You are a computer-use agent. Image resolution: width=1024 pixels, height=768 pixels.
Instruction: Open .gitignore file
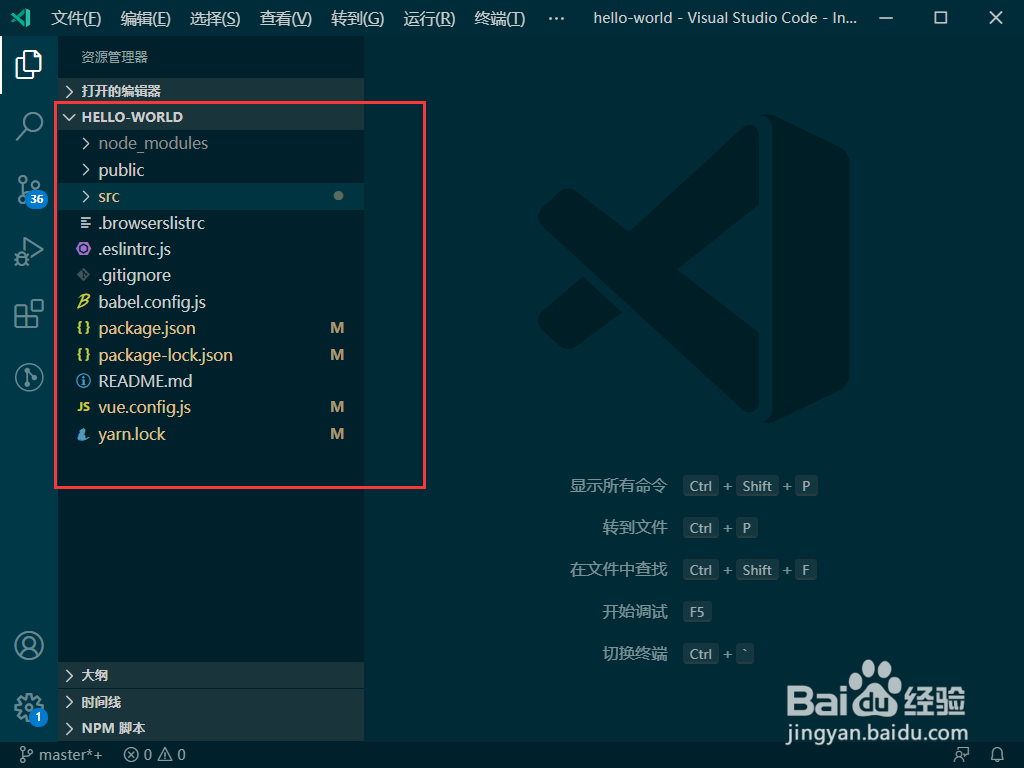[x=211, y=275]
